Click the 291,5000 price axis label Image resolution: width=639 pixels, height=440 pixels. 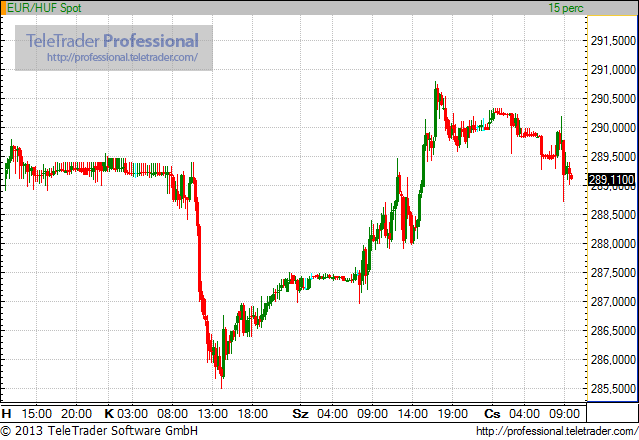pos(613,41)
